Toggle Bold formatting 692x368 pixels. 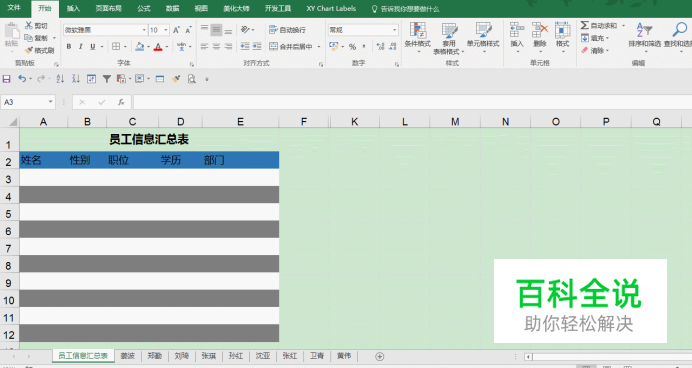tap(69, 46)
